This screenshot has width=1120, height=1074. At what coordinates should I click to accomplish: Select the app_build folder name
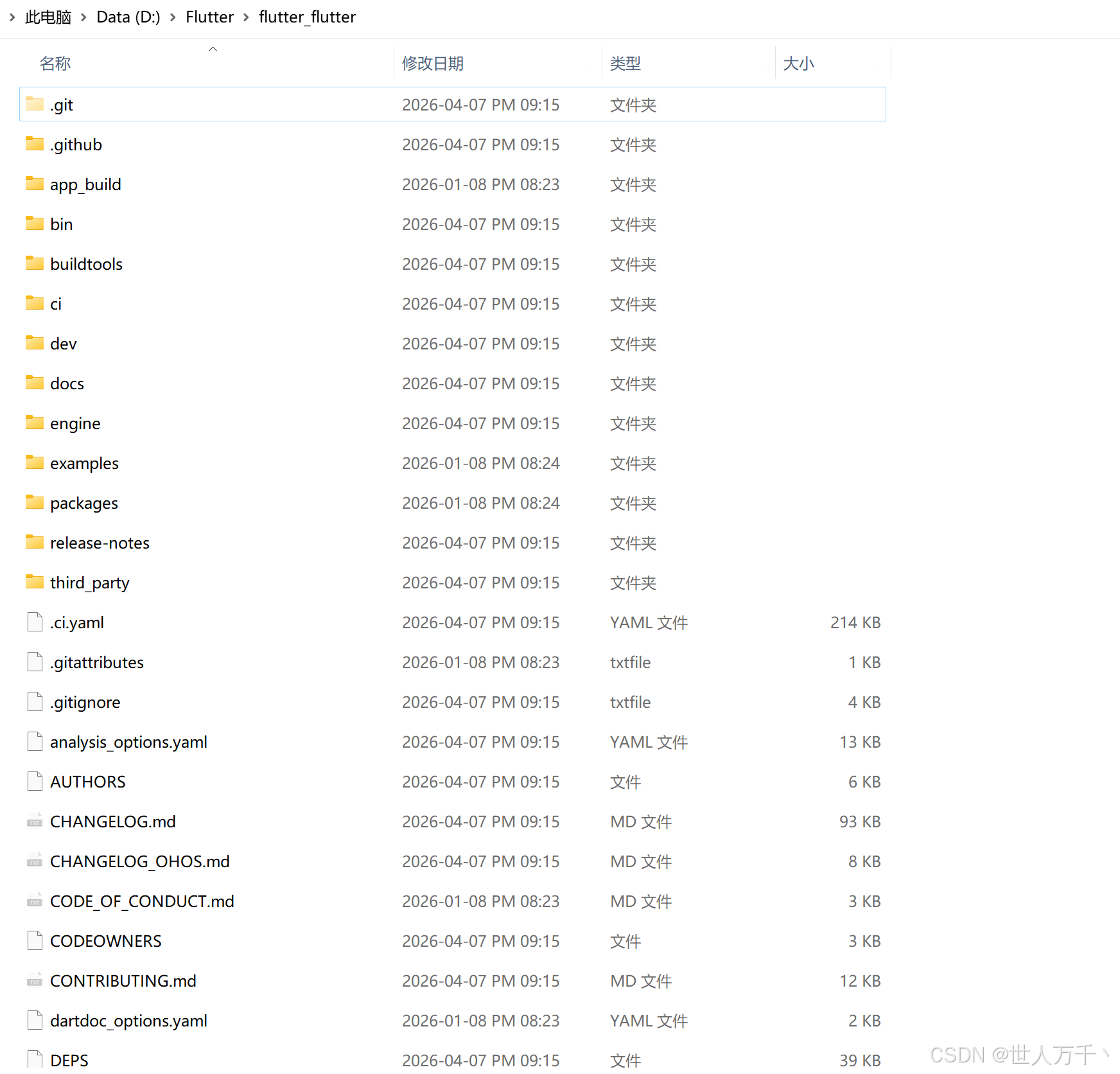pyautogui.click(x=85, y=184)
